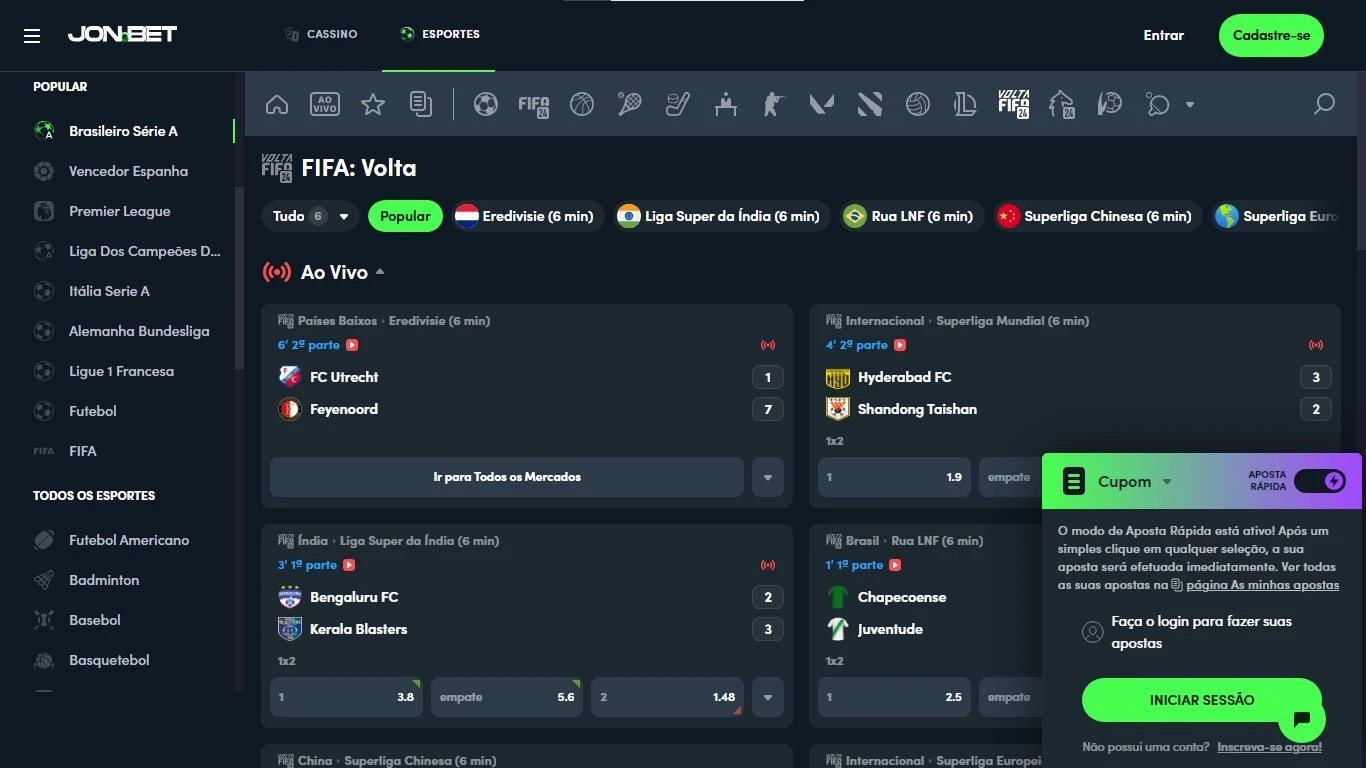Open the Tudo 6 dropdown
This screenshot has width=1366, height=768.
point(311,216)
